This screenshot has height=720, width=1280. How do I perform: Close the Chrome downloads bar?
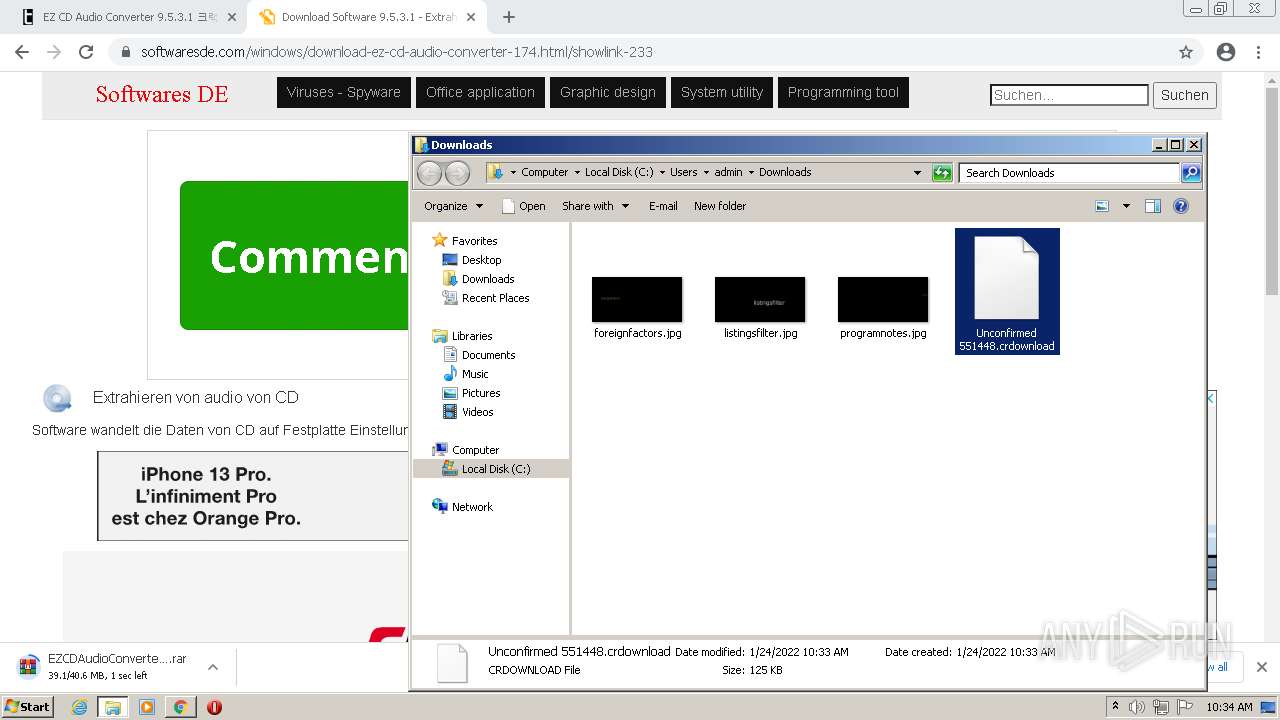pyautogui.click(x=1262, y=667)
